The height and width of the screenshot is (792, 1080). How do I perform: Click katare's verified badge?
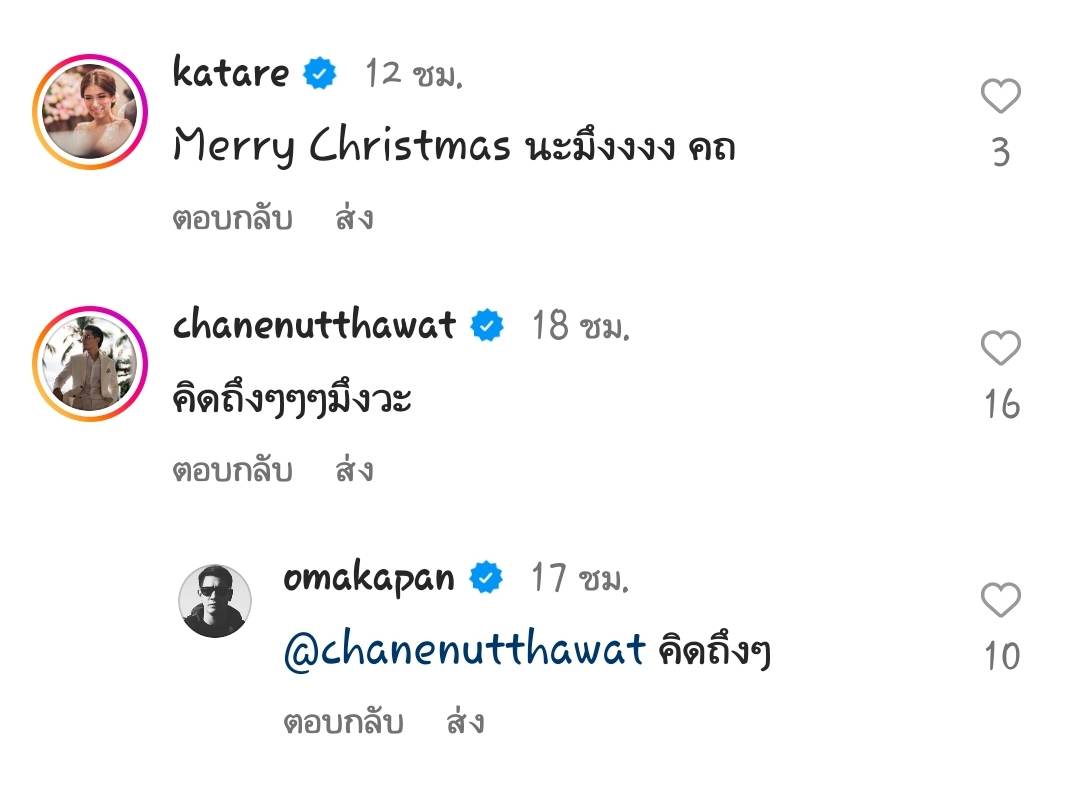320,73
